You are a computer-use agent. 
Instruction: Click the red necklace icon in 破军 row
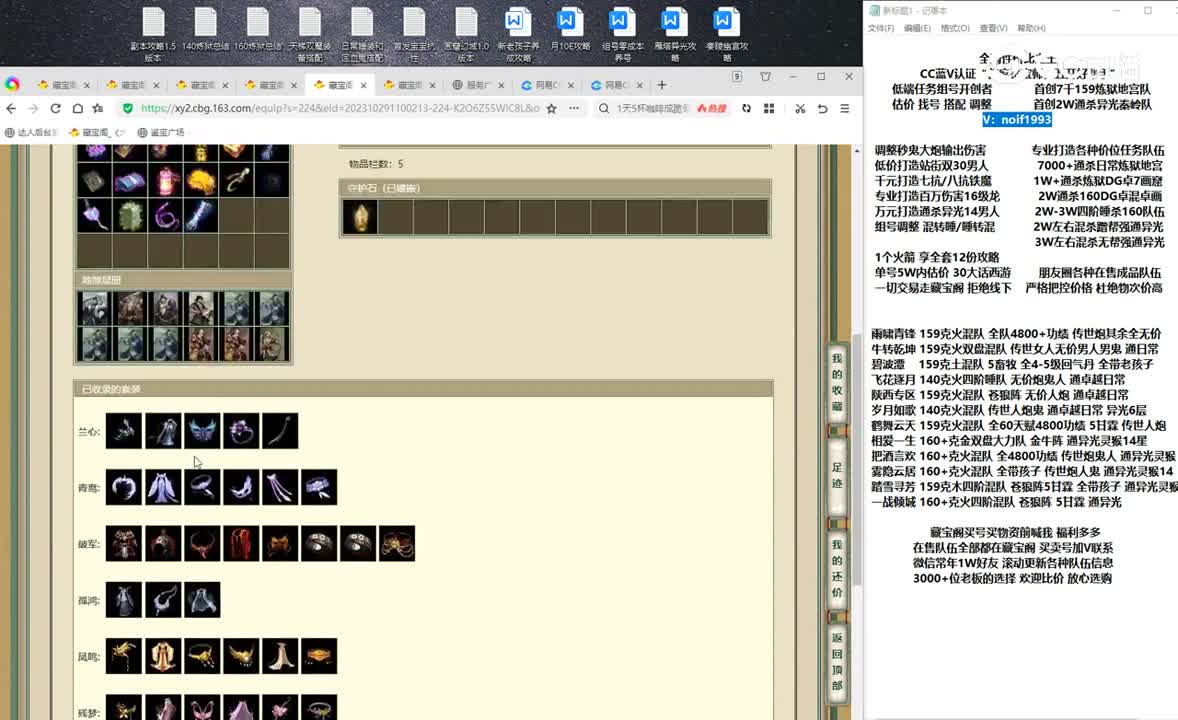click(x=202, y=543)
